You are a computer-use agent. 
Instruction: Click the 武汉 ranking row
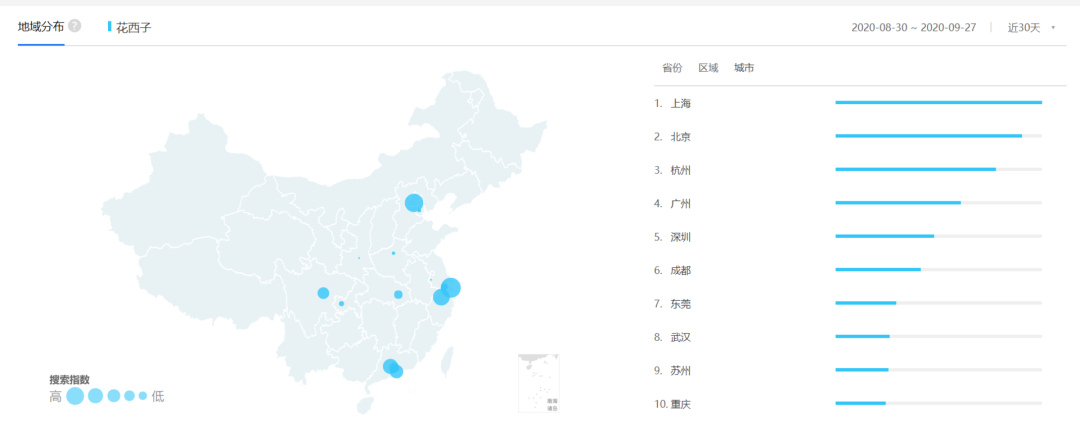[x=849, y=337]
